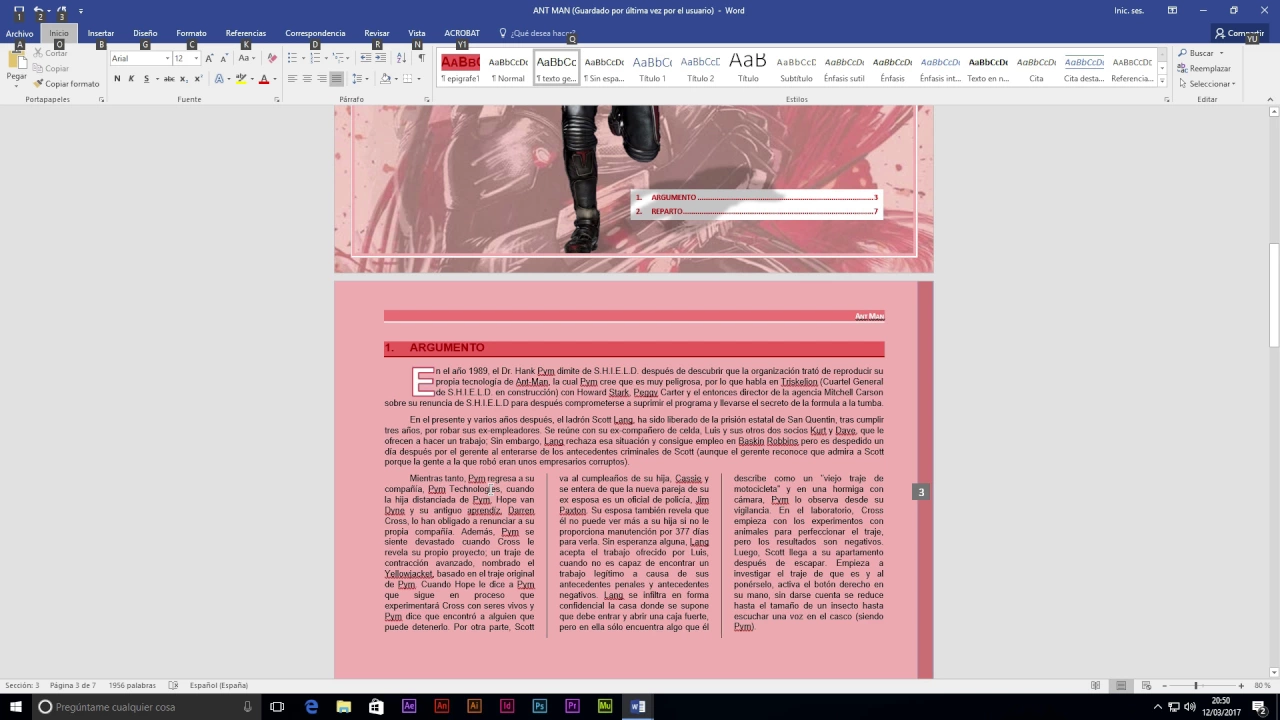This screenshot has height=720, width=1280.
Task: Increase font size
Action: pyautogui.click(x=209, y=58)
